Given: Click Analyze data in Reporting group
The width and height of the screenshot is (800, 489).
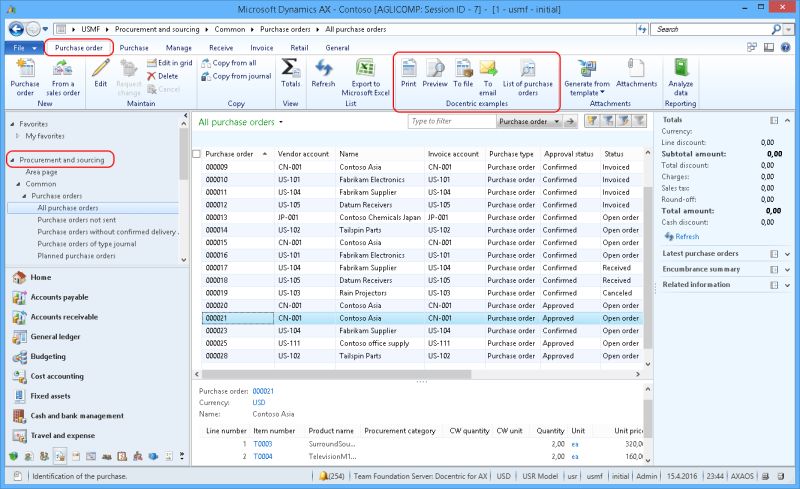Looking at the screenshot, I should point(681,78).
